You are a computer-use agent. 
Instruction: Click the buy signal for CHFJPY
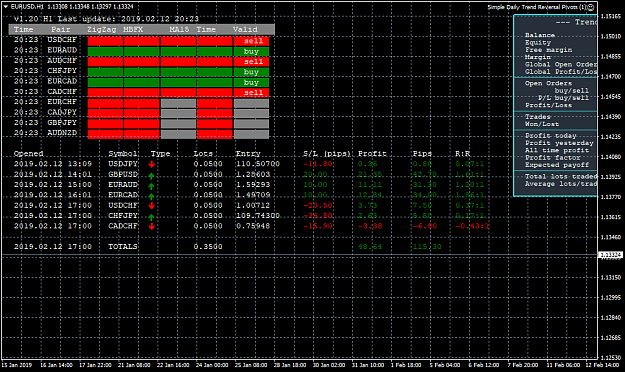252,72
